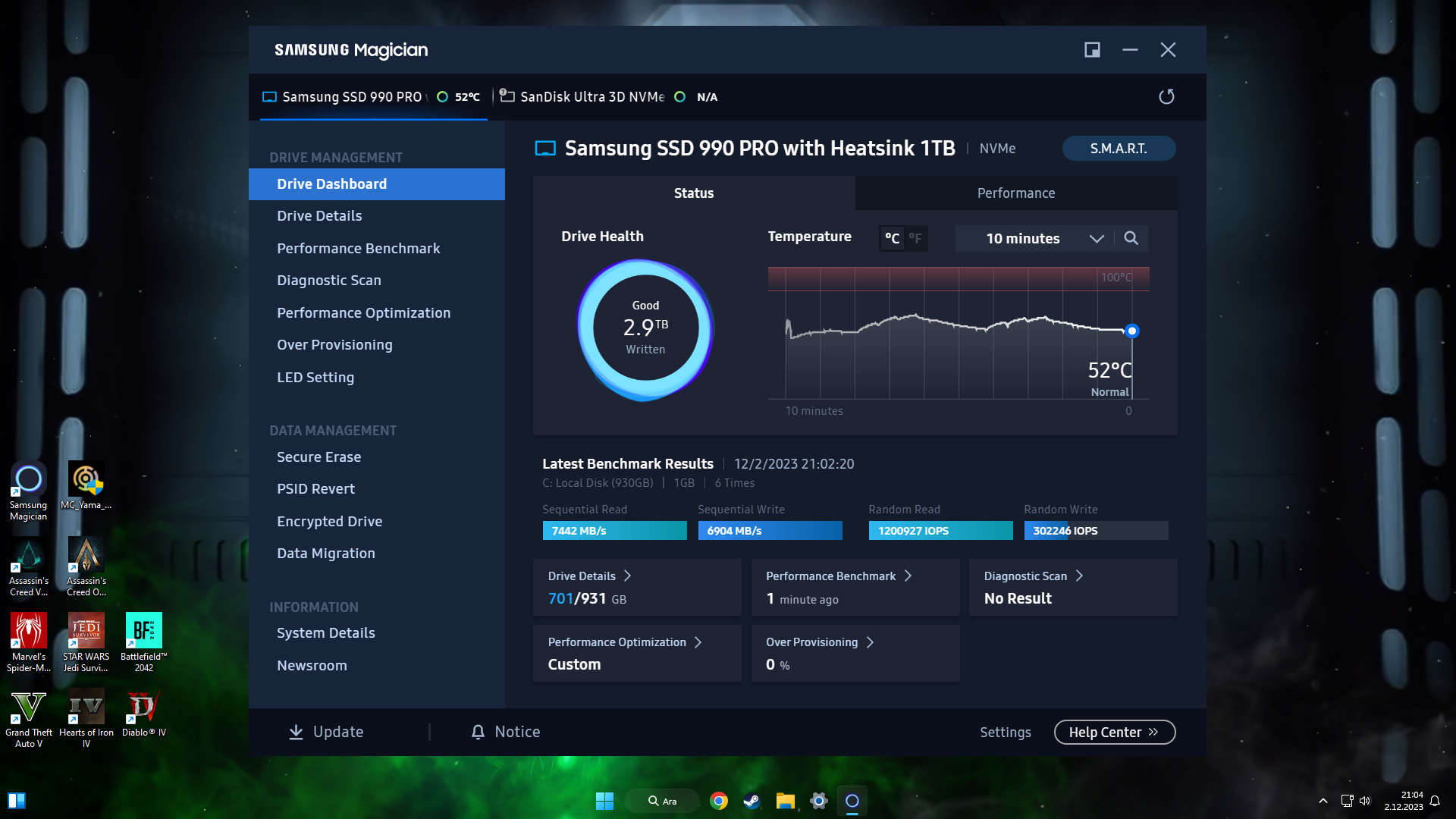The image size is (1456, 819).
Task: Select the SanDisk Ultra 3D NVMe drive
Action: [x=591, y=97]
